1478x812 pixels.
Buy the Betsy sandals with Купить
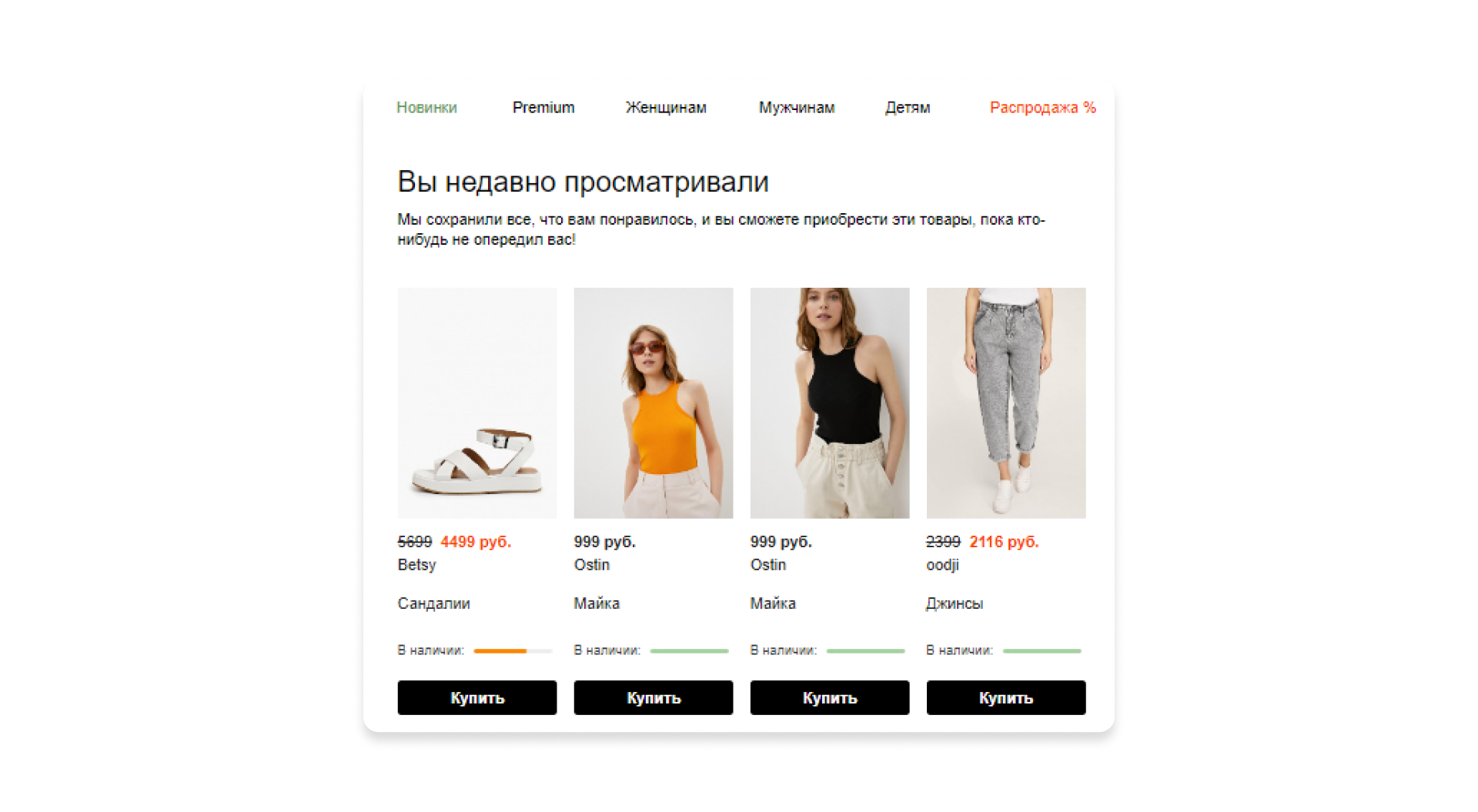point(477,697)
